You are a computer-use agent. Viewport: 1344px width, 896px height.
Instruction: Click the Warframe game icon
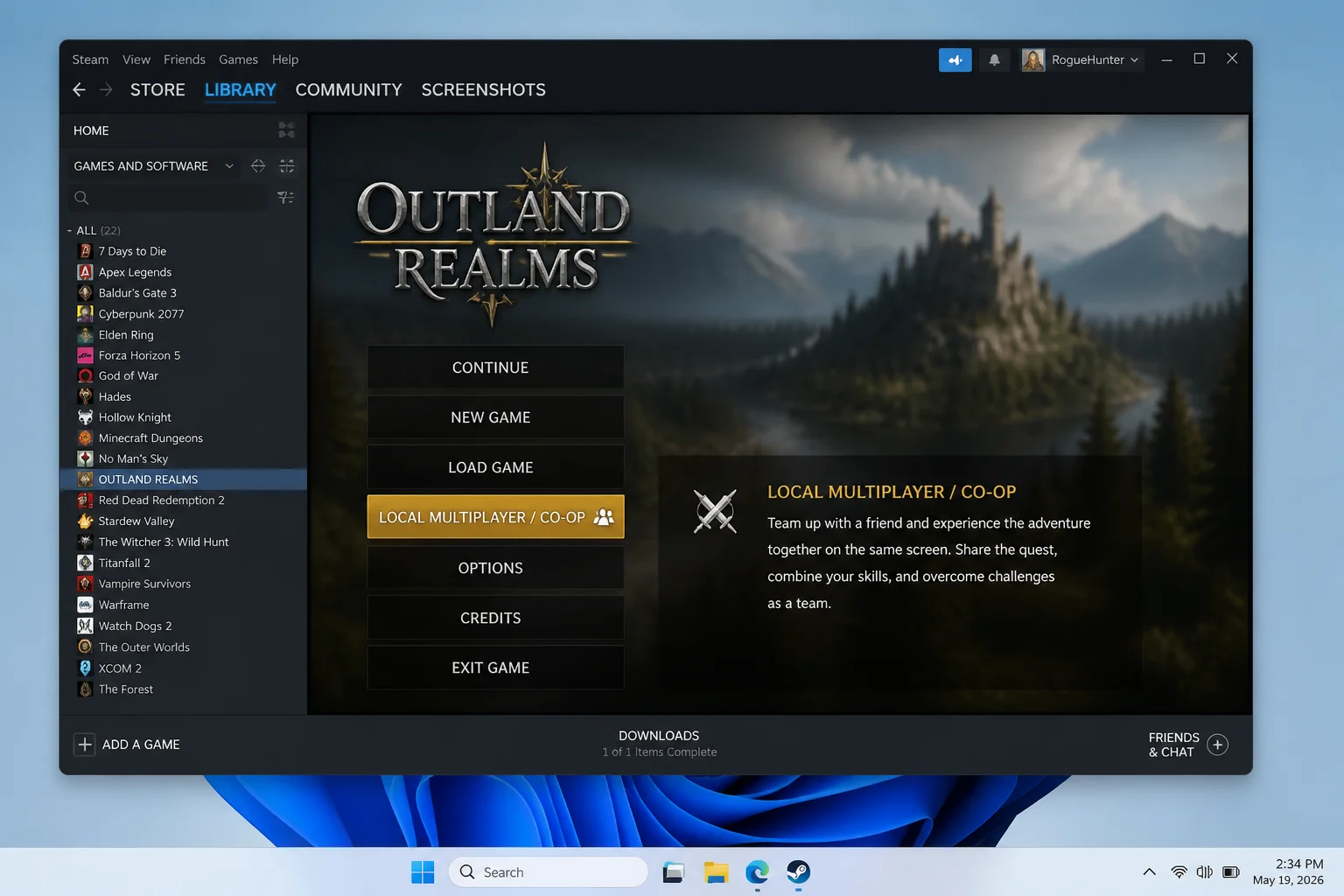pos(85,605)
